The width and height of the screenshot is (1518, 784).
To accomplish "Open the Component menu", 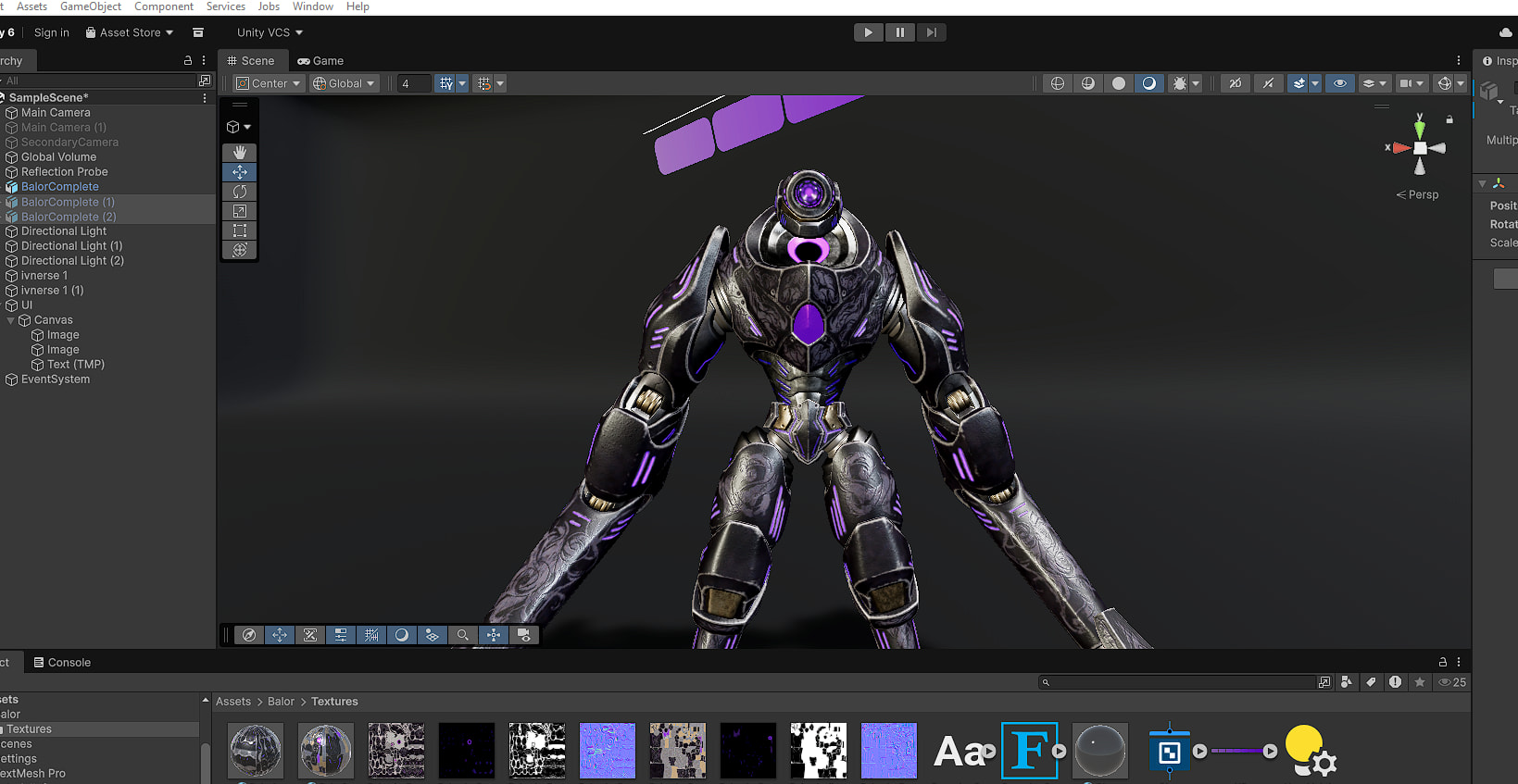I will (163, 6).
